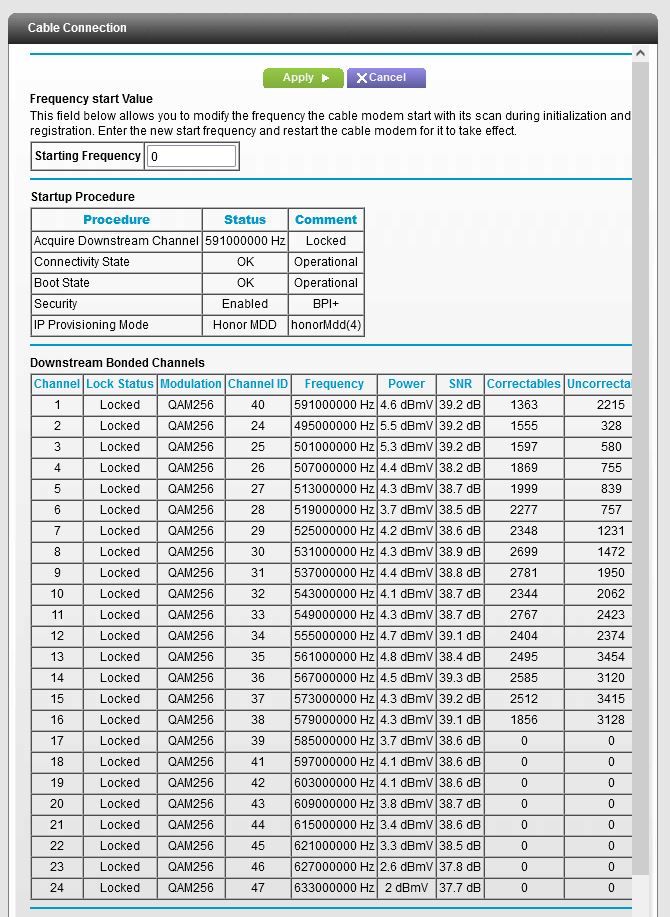This screenshot has height=917, width=670.
Task: Click the honorMdd(4) comment cell
Action: click(326, 325)
